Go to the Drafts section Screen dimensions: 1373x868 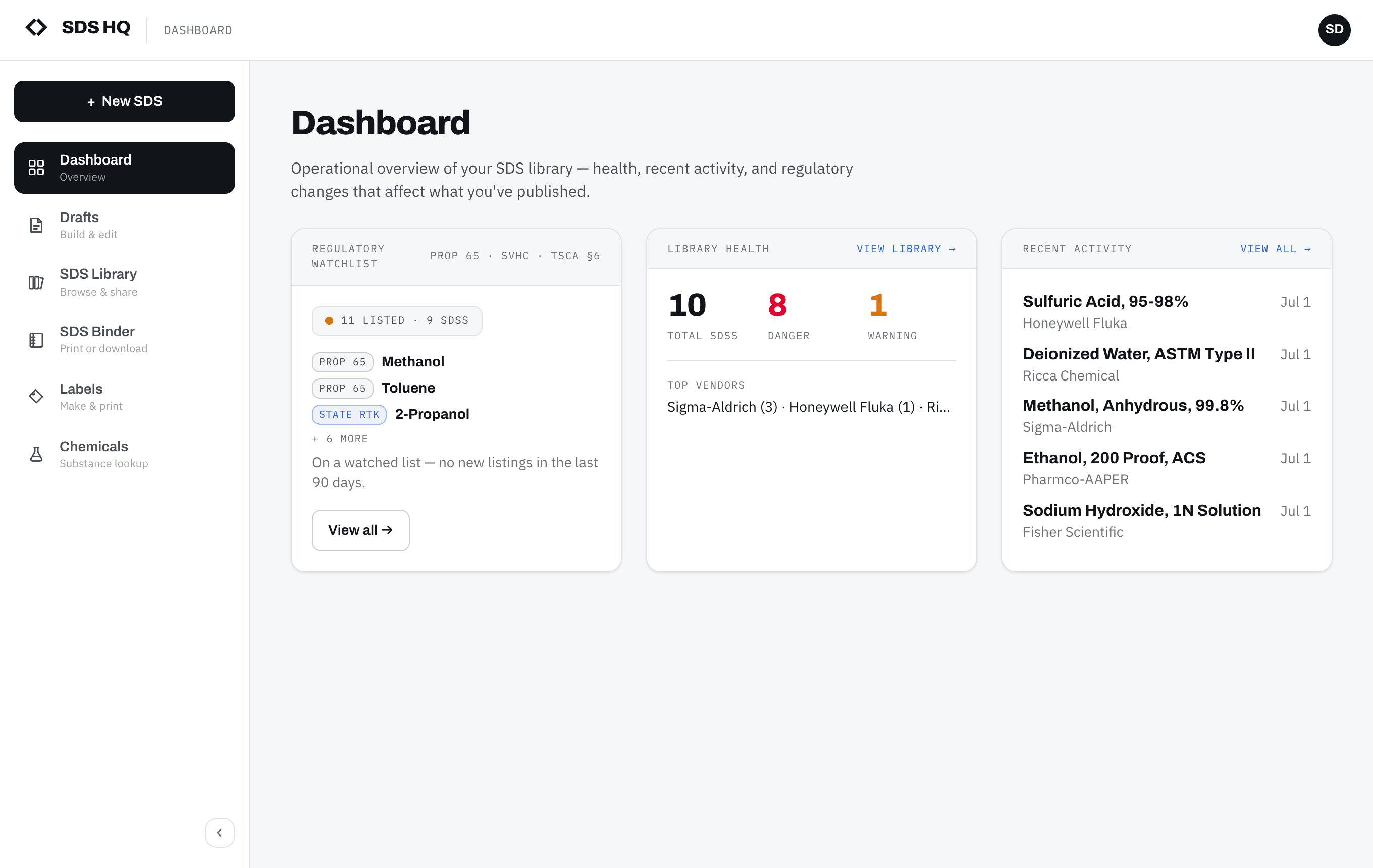124,225
